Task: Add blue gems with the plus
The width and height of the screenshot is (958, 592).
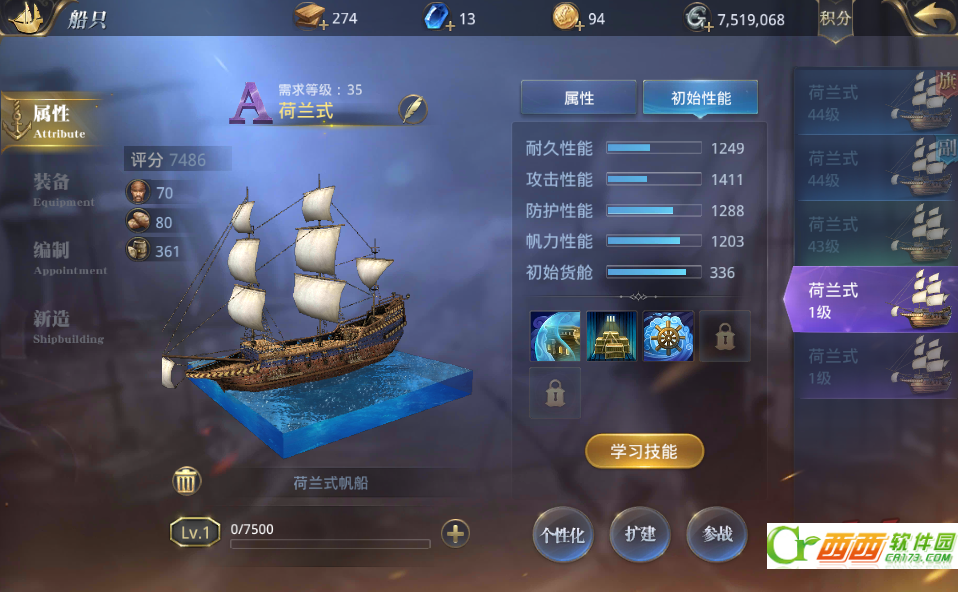Action: 450,26
